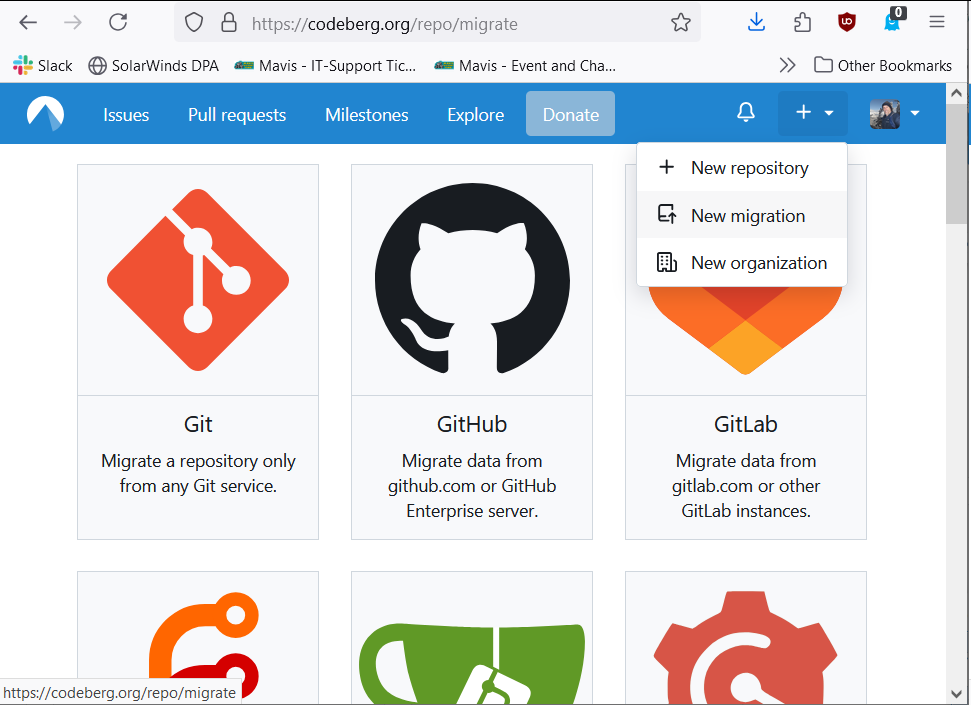
Task: Bookmark this page with the star icon
Action: click(681, 23)
